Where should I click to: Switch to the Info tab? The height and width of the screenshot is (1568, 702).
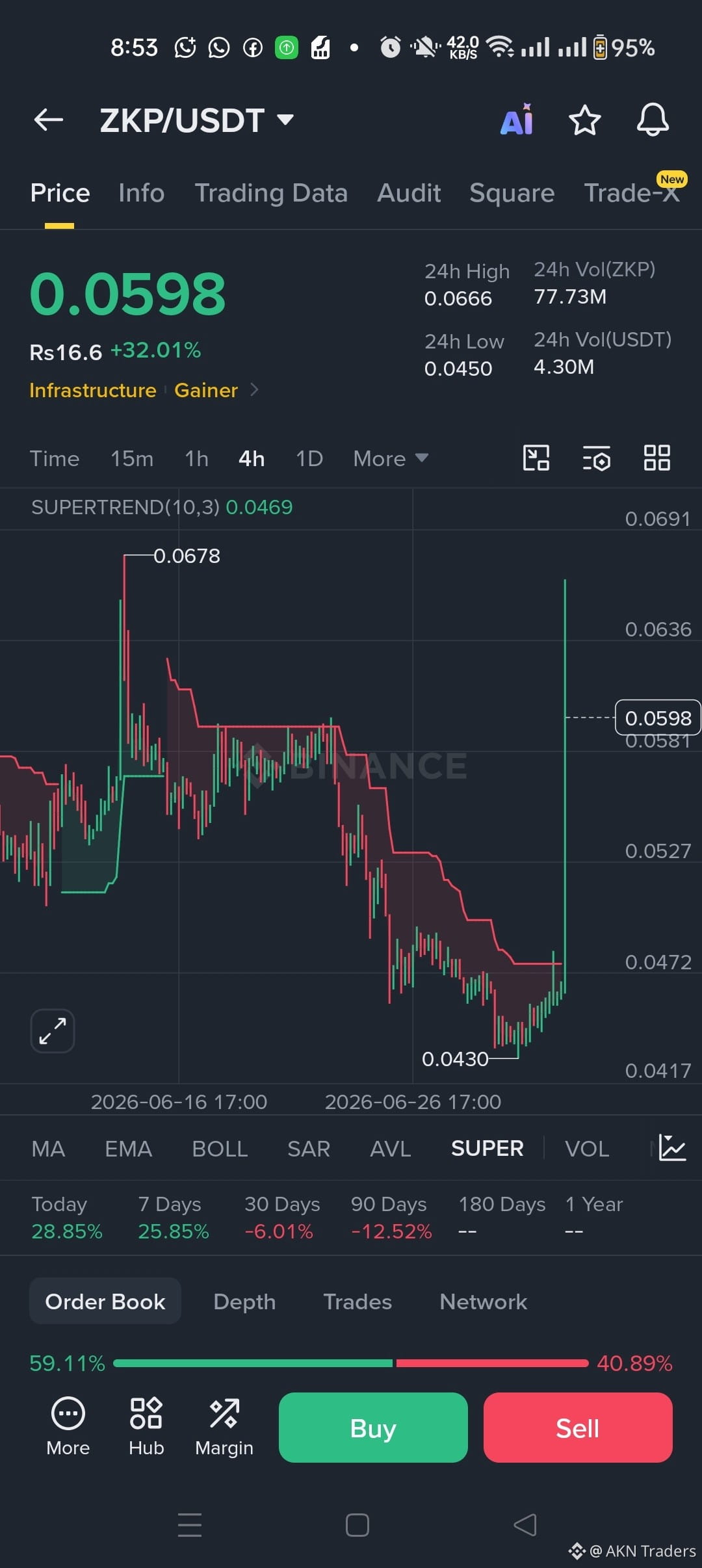tap(141, 193)
